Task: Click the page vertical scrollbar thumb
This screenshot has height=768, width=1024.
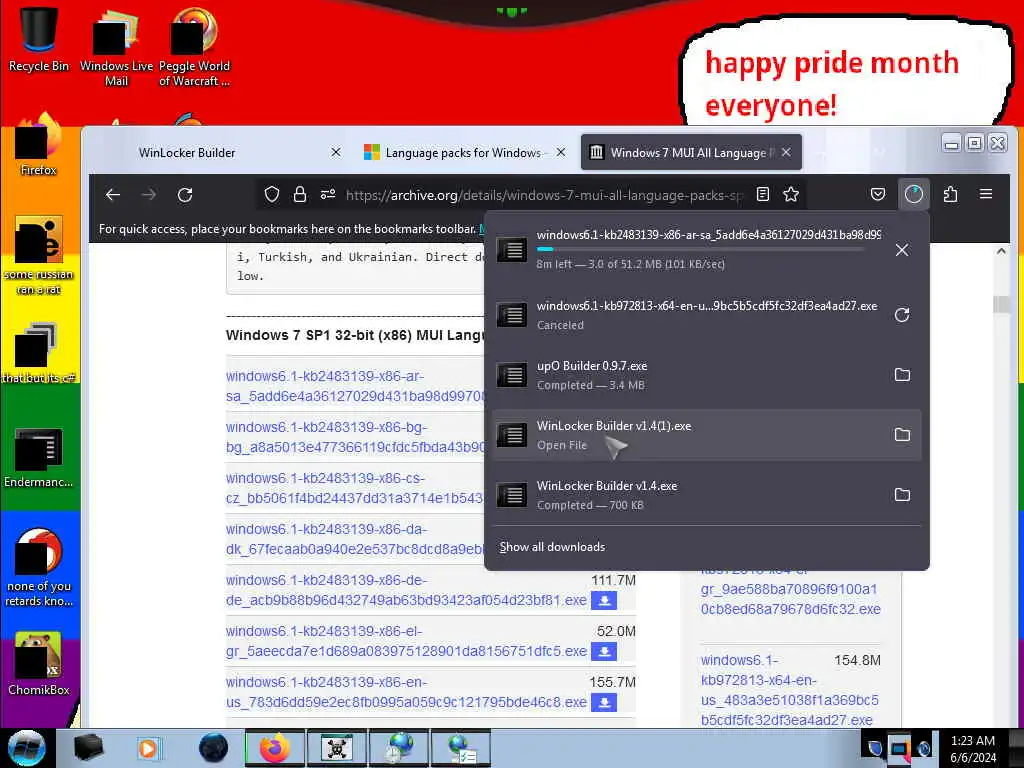Action: [x=1000, y=304]
